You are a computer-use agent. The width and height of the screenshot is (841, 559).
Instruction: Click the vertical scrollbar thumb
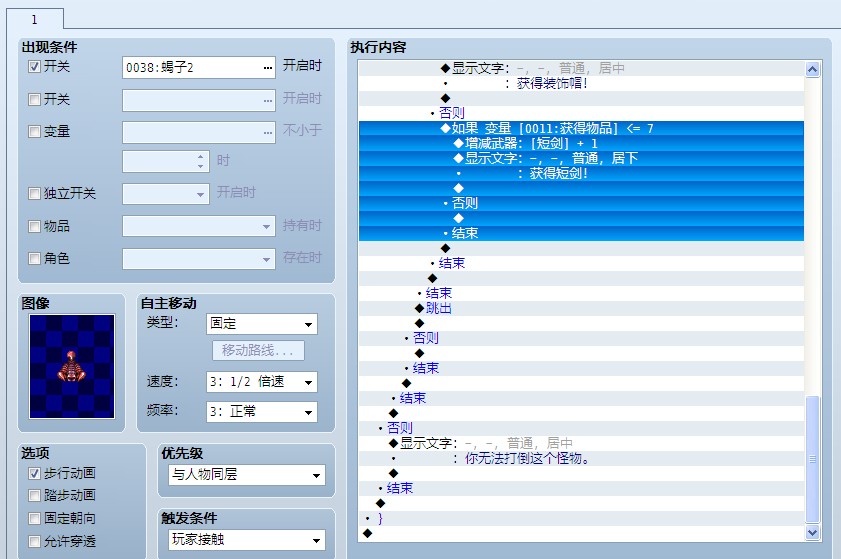[812, 459]
